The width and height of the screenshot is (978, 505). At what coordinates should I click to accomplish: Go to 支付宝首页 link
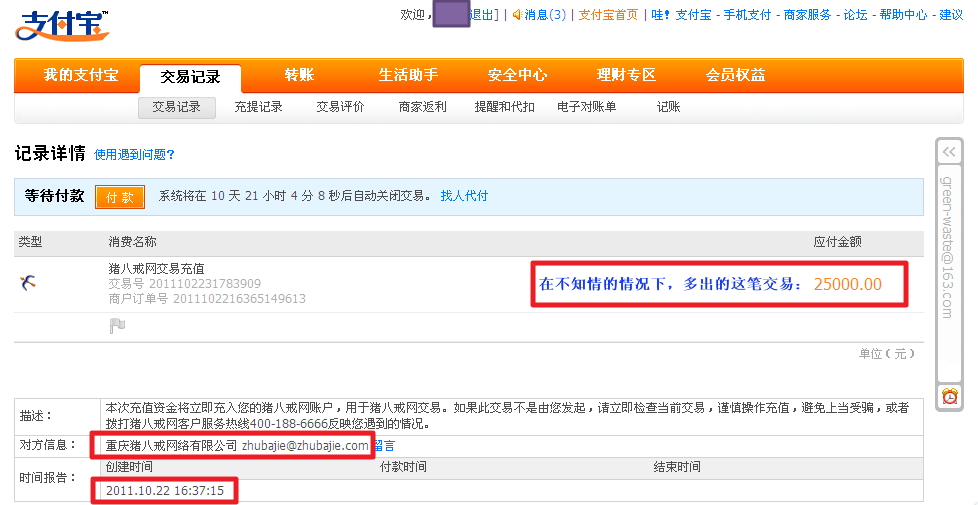coord(608,15)
